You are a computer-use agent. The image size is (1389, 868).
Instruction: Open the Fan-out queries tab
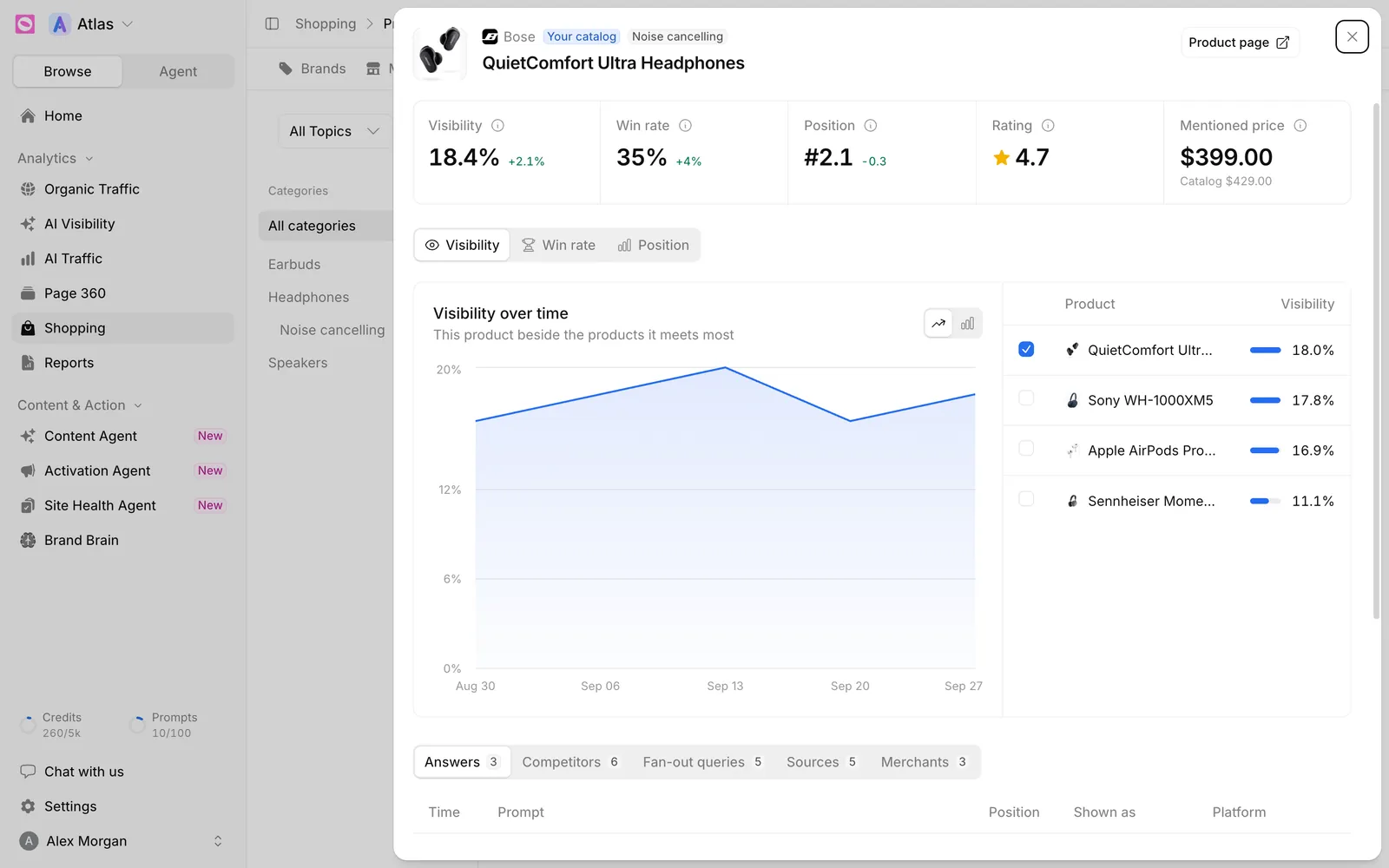click(x=702, y=762)
